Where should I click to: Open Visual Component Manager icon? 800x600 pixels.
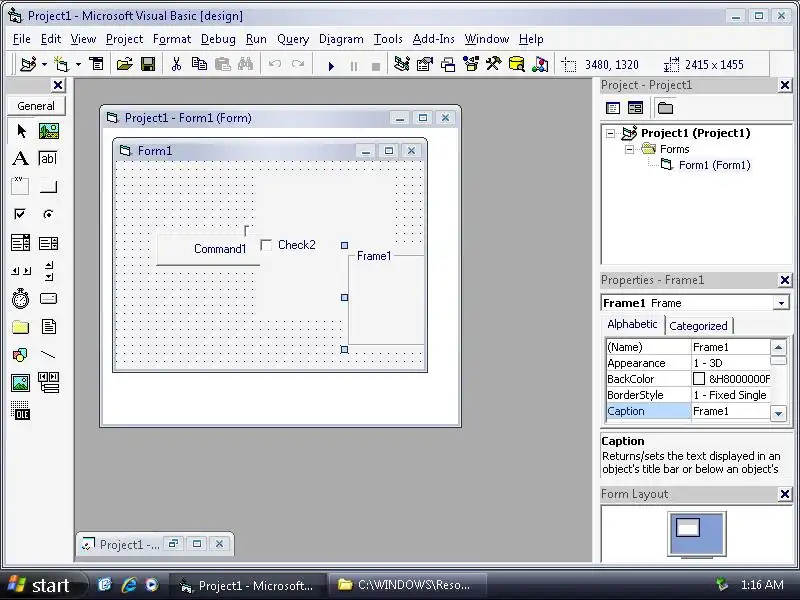click(540, 64)
